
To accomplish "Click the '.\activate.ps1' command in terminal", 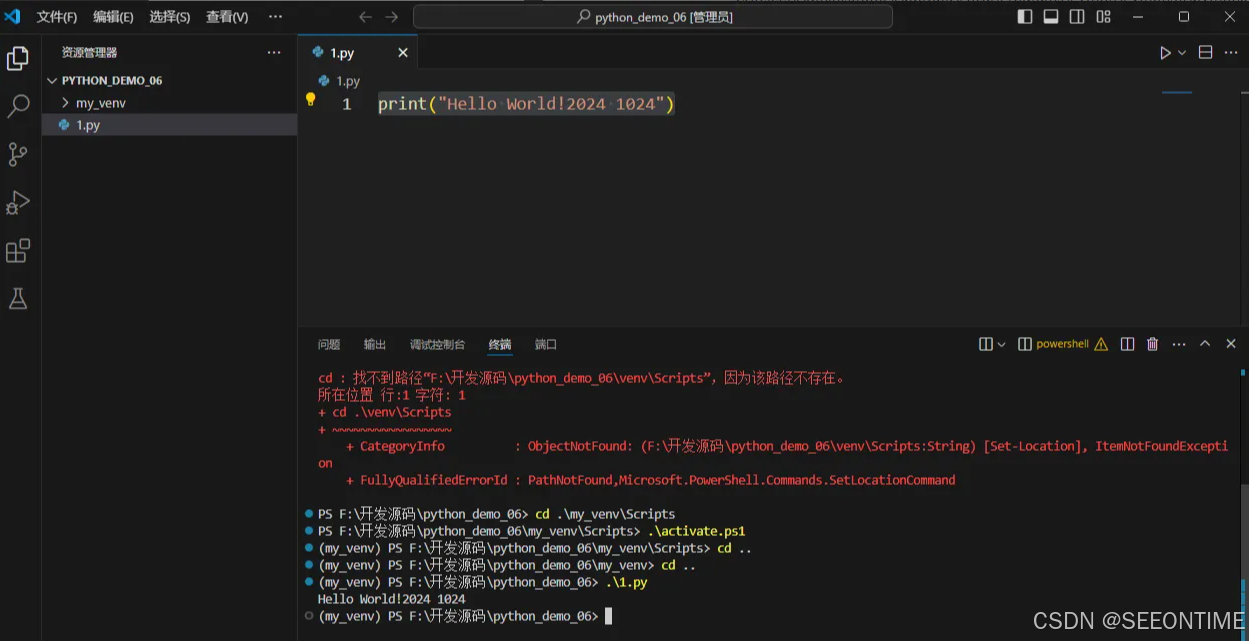I will pyautogui.click(x=697, y=531).
